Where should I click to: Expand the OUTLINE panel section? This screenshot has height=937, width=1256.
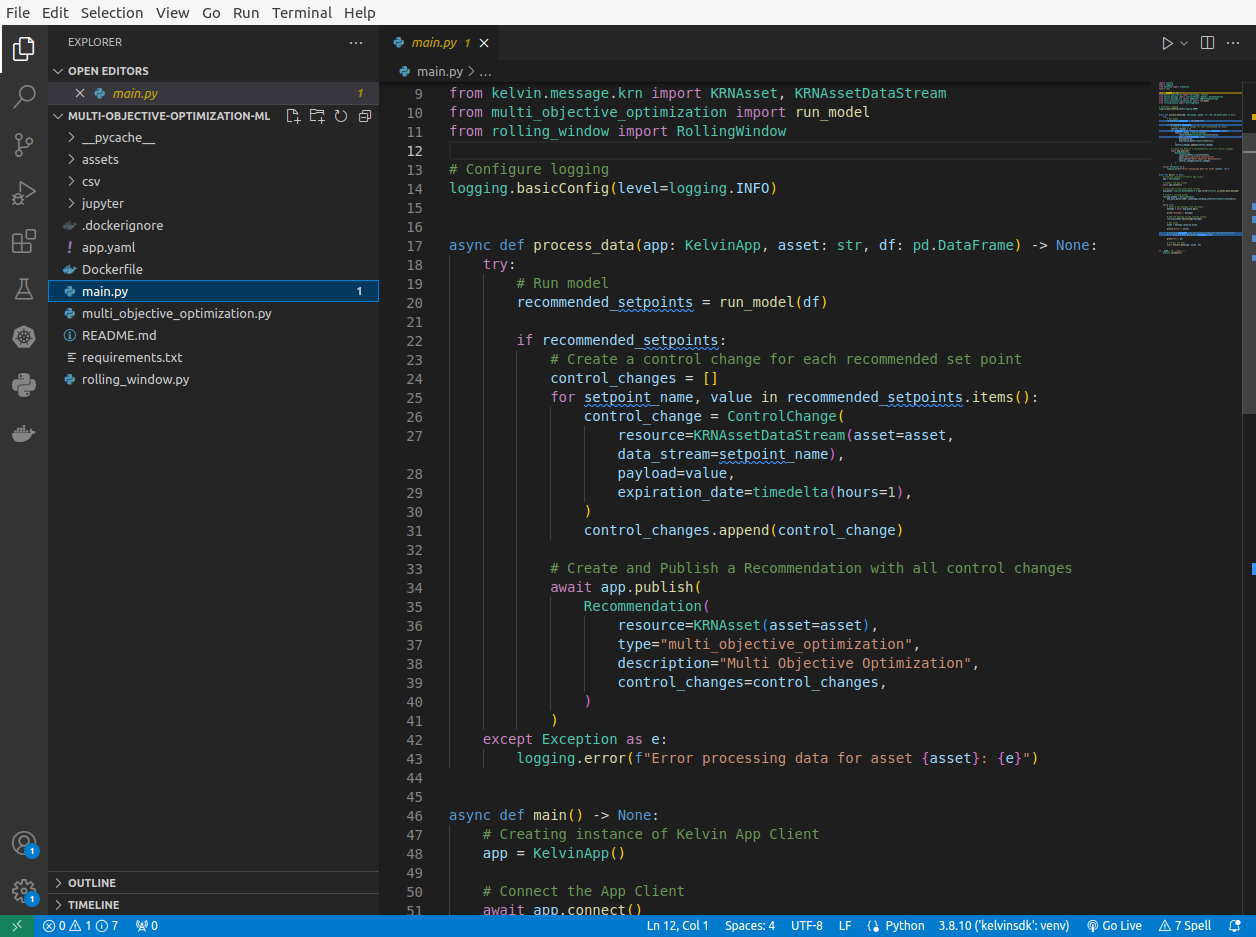click(x=92, y=883)
